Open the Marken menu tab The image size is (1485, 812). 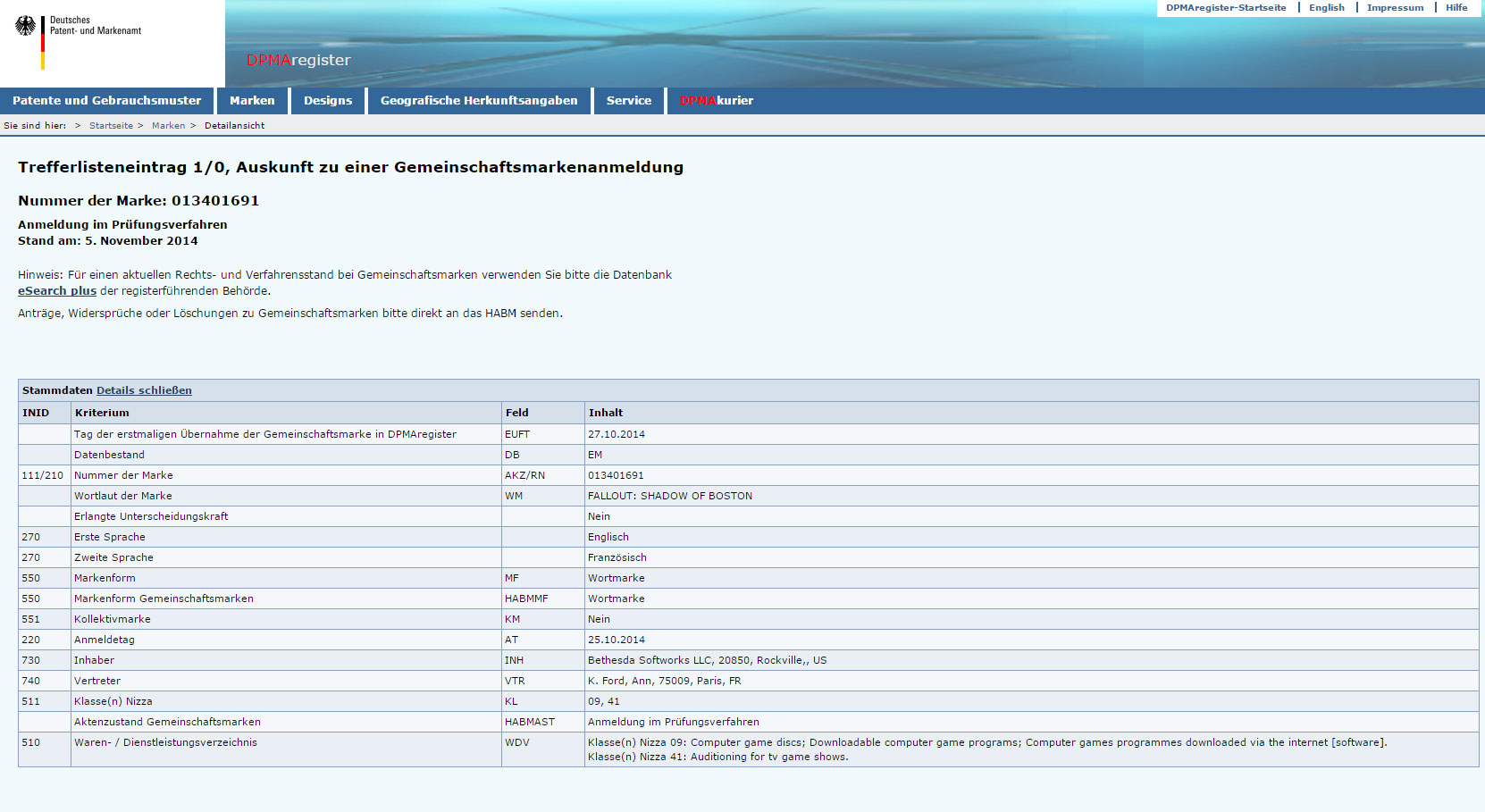point(252,101)
